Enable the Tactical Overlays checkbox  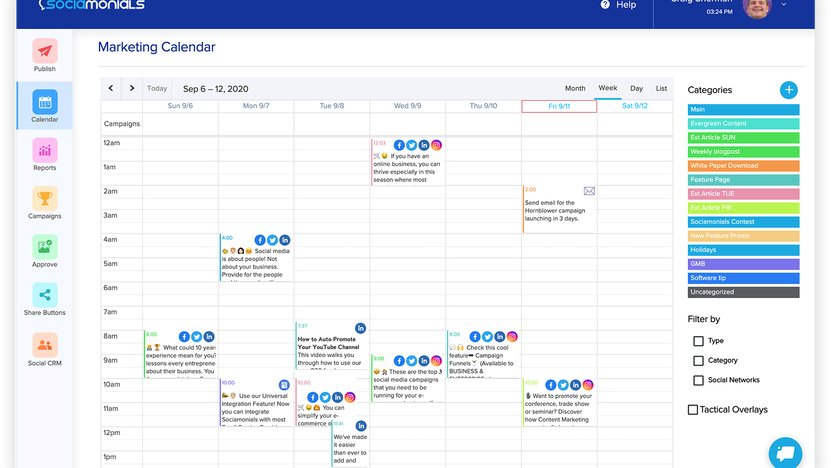[x=693, y=410]
